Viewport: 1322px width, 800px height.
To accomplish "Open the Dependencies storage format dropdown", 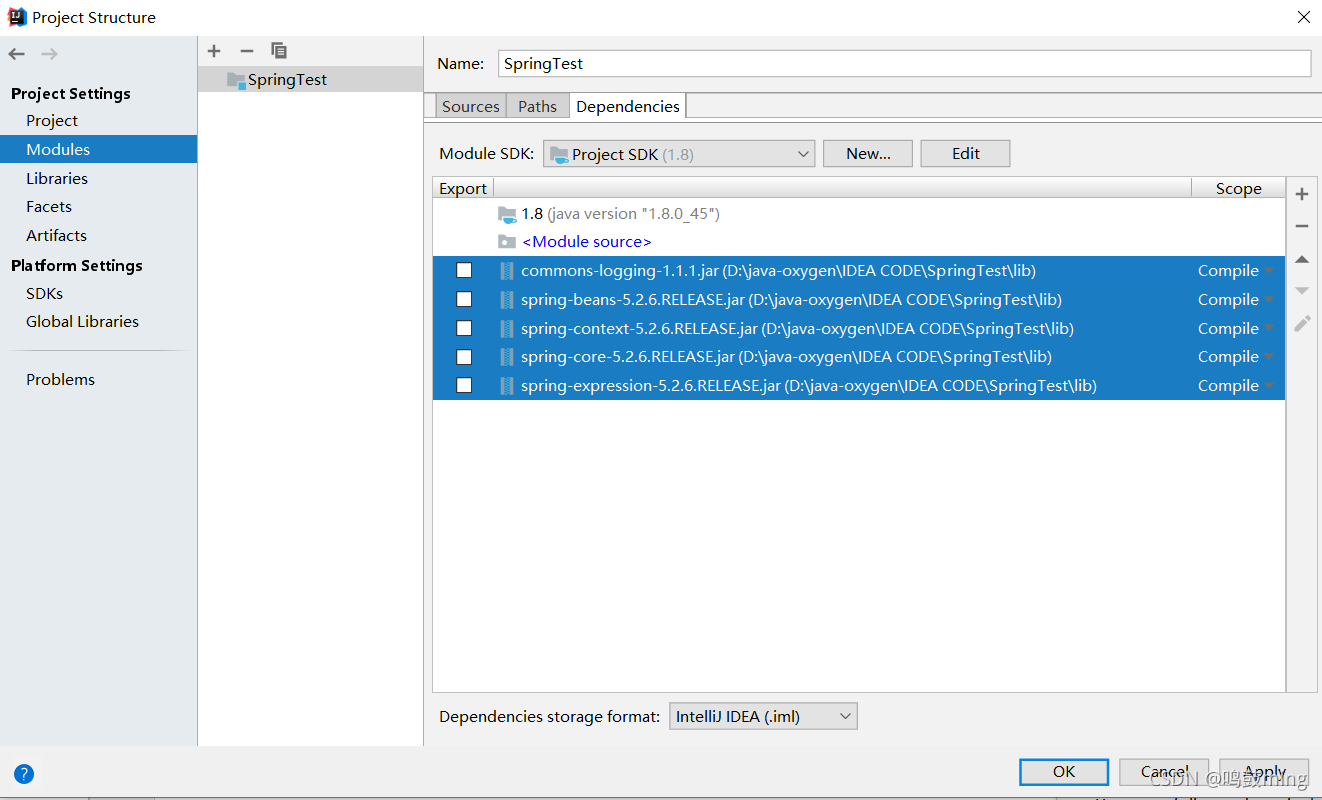I will [x=763, y=716].
